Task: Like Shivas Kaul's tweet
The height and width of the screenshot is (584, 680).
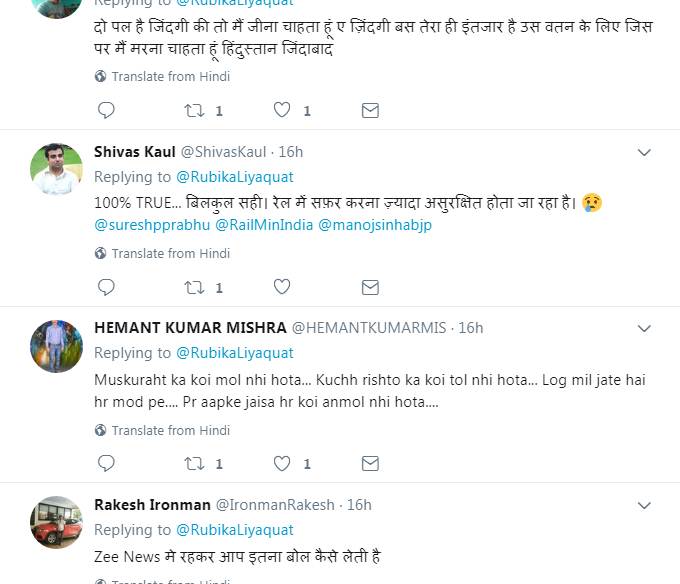Action: coord(282,288)
